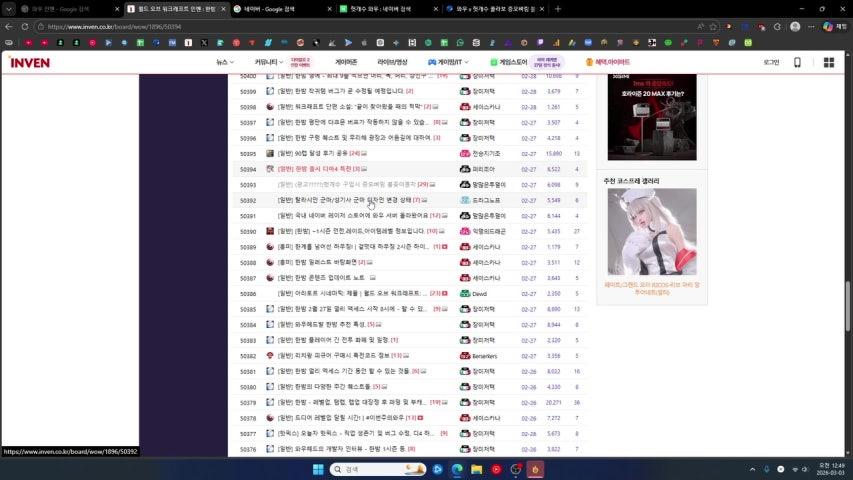The width and height of the screenshot is (853, 480).
Task: Open post 50385 title link
Action: point(352,309)
